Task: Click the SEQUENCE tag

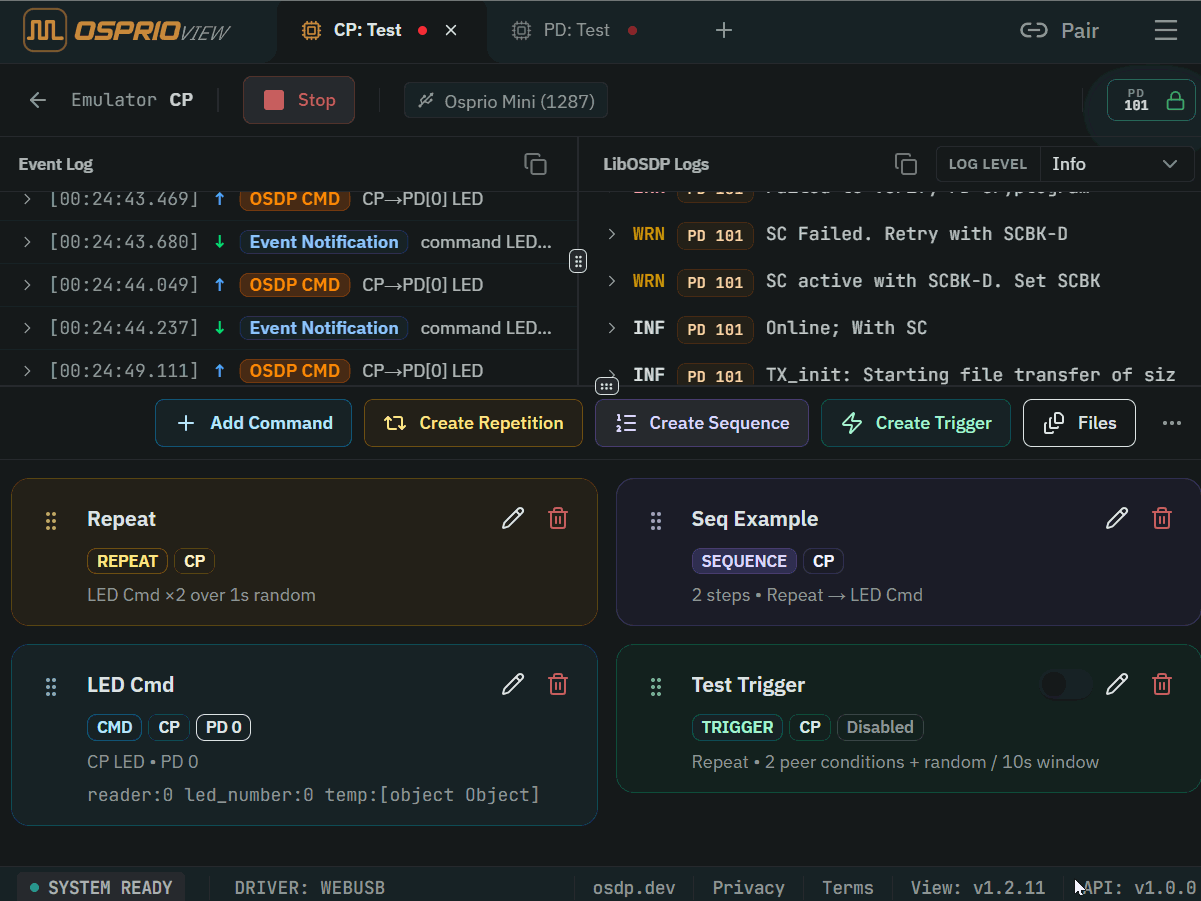Action: click(x=744, y=561)
